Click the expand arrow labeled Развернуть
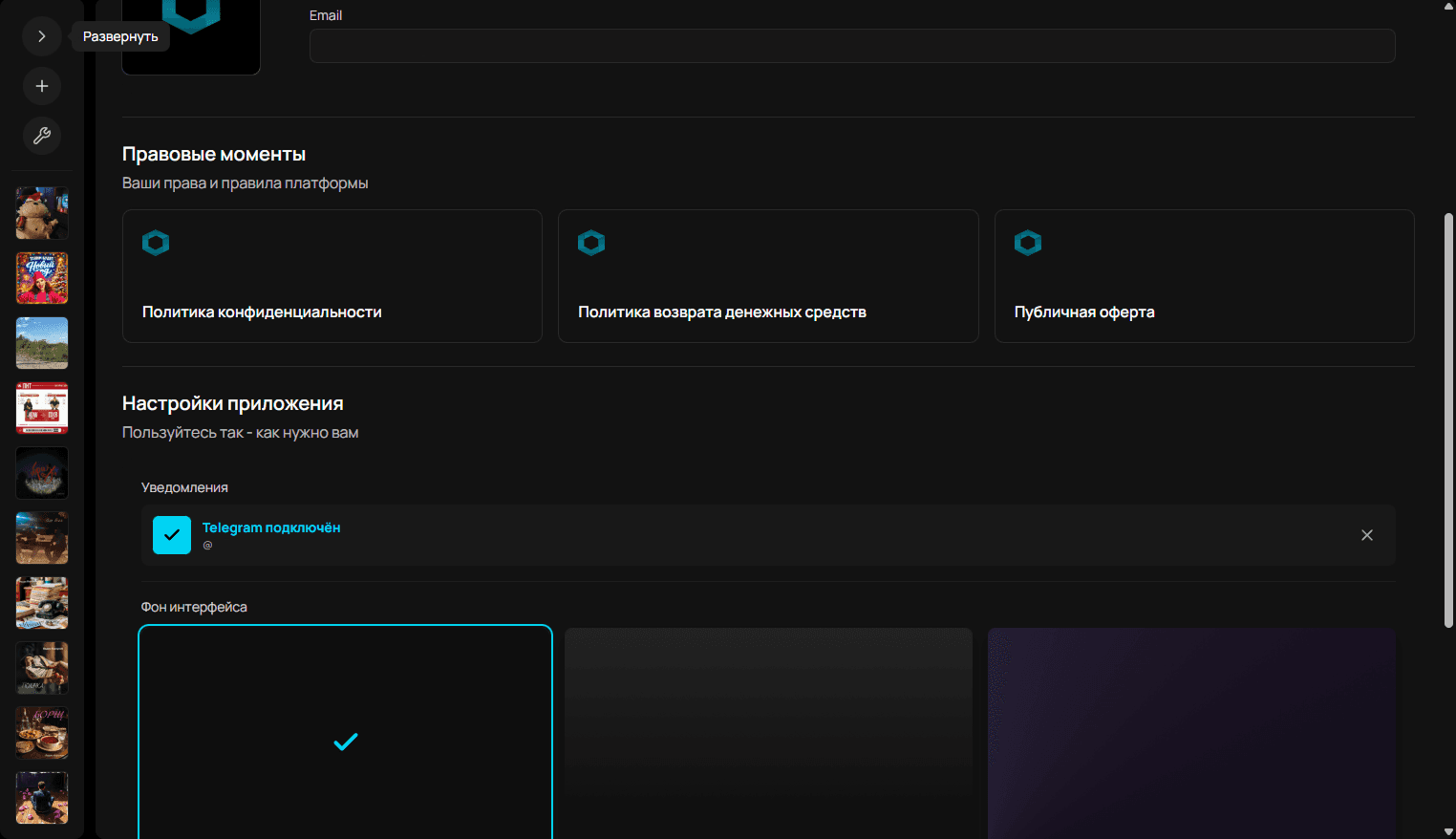This screenshot has height=839, width=1456. click(42, 35)
